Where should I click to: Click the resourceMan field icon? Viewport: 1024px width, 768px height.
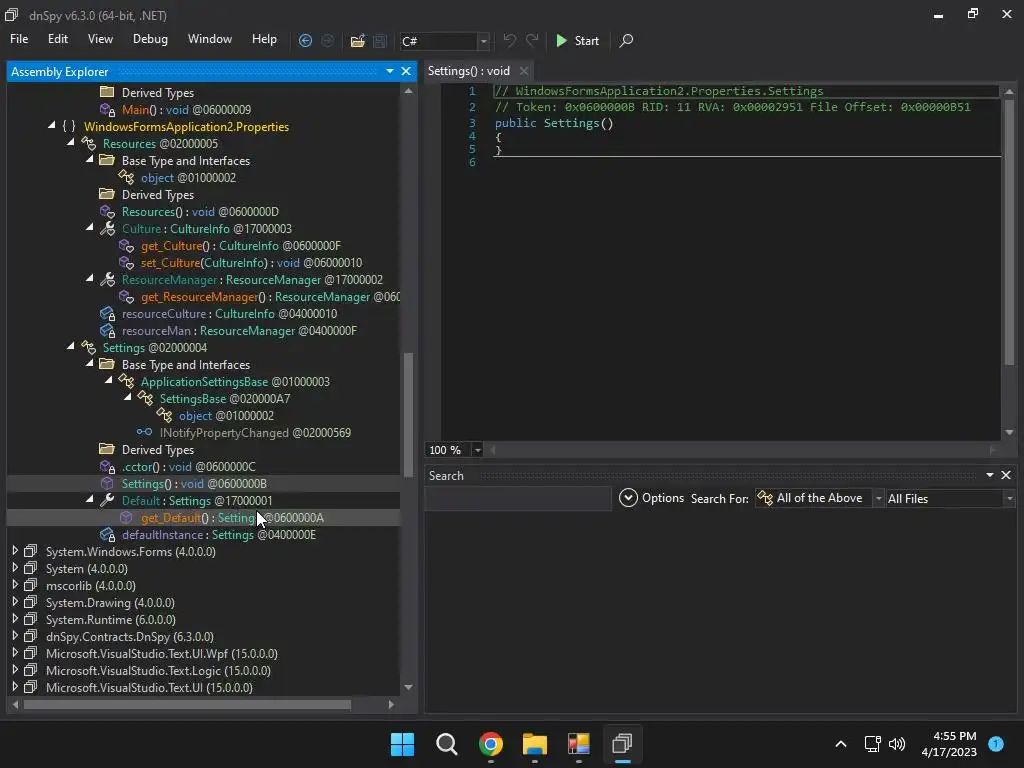tap(107, 330)
